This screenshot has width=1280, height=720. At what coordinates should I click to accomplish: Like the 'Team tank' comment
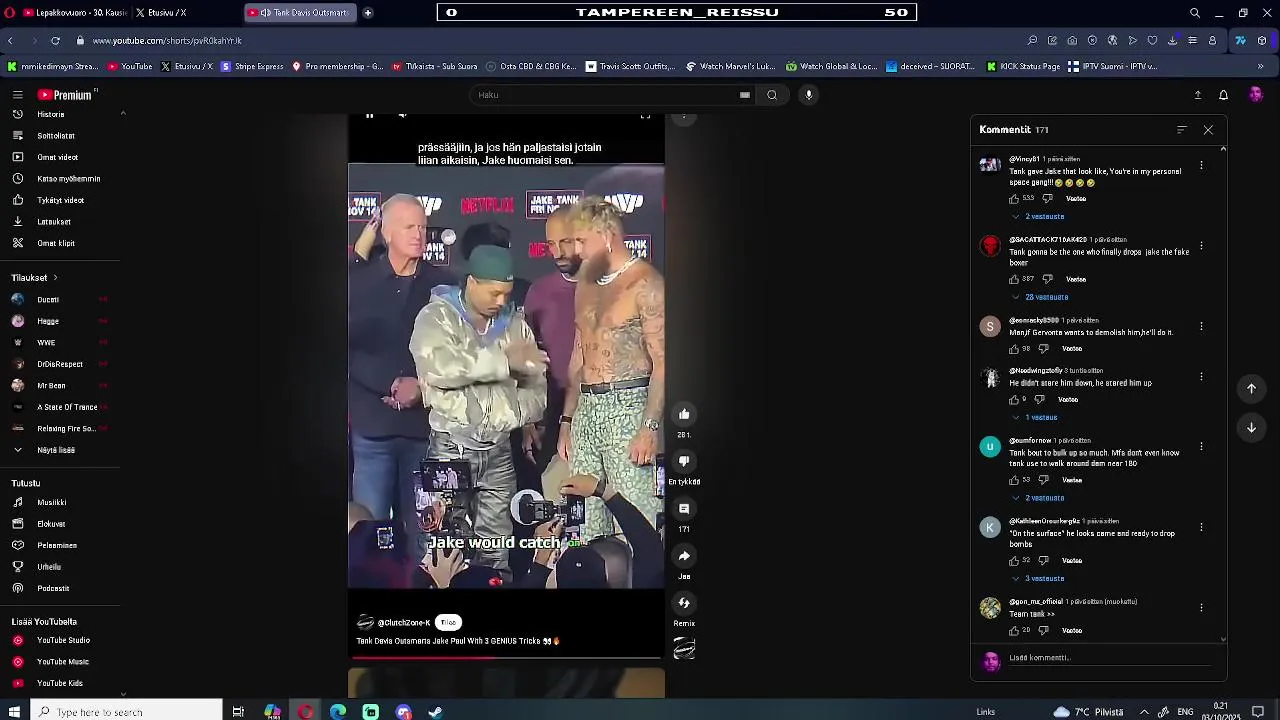coord(1014,631)
